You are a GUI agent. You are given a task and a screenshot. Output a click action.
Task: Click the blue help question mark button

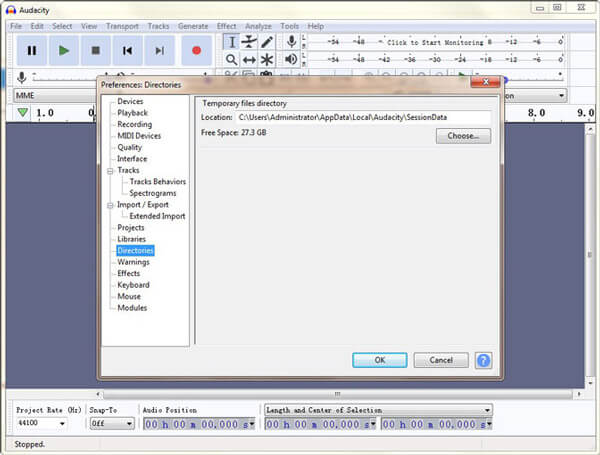point(483,360)
